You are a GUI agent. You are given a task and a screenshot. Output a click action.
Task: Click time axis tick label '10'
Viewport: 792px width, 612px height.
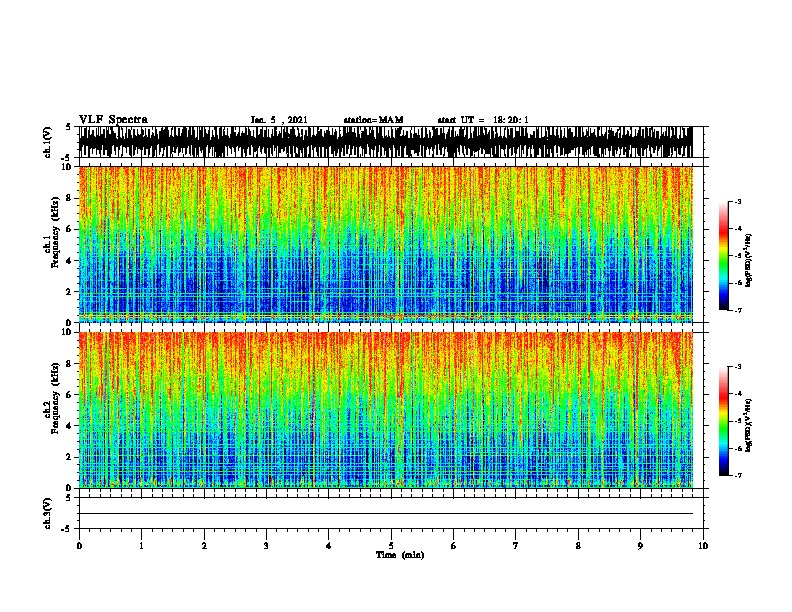tap(703, 546)
